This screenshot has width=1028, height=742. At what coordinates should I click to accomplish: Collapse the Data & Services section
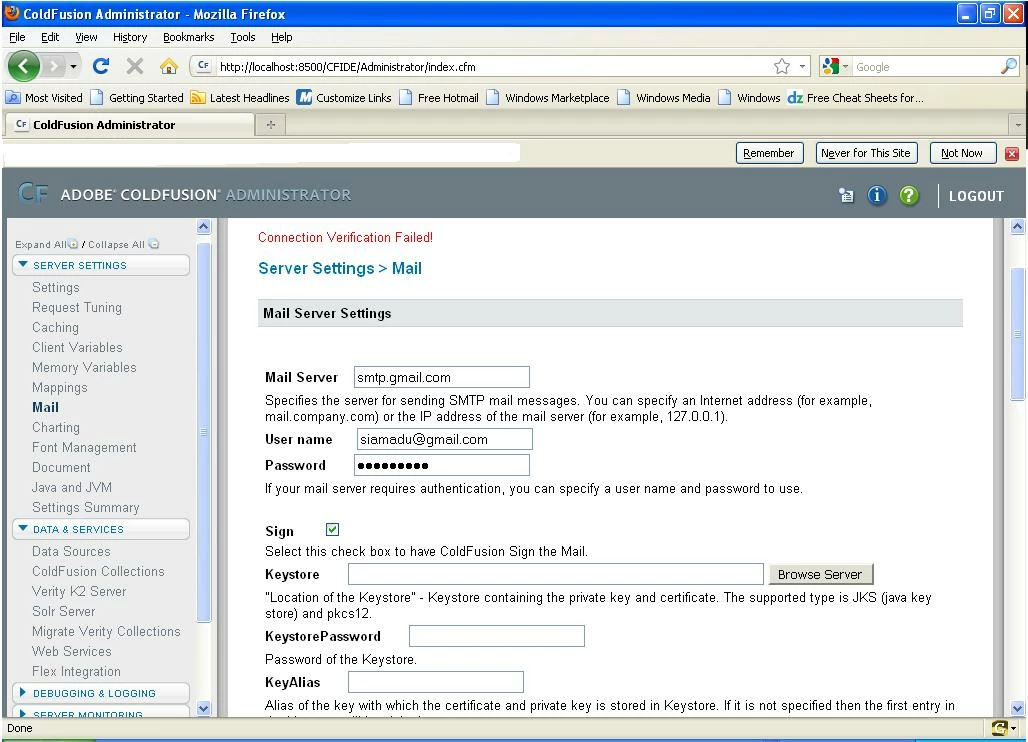point(100,529)
